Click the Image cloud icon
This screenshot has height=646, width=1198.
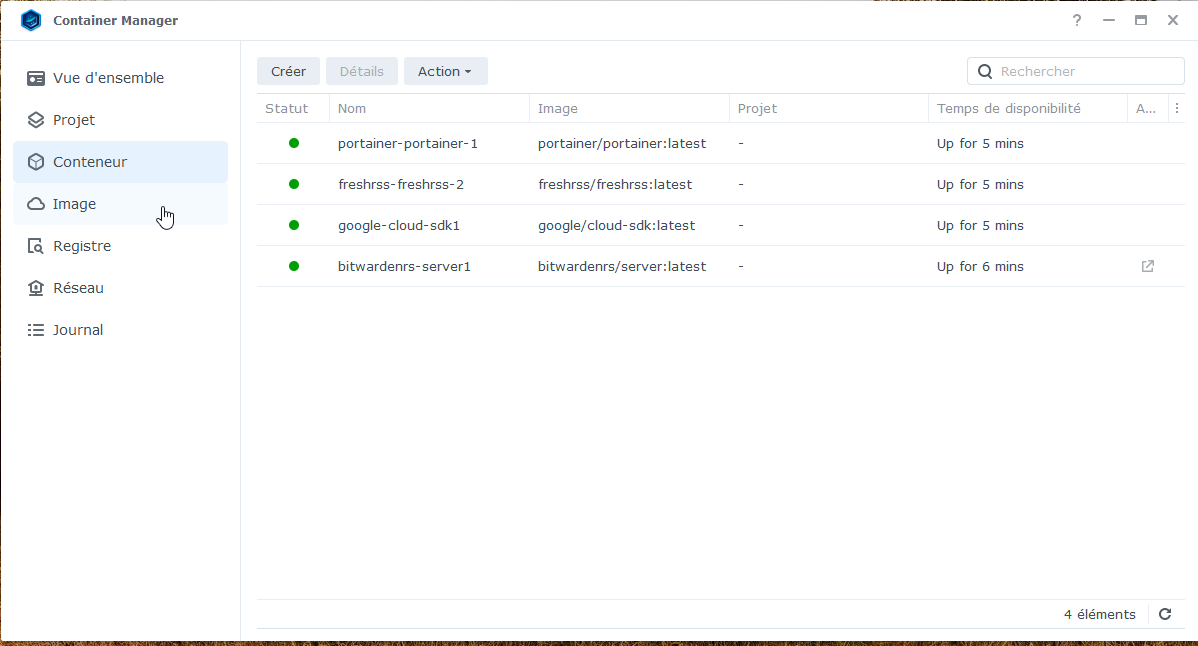(x=36, y=204)
